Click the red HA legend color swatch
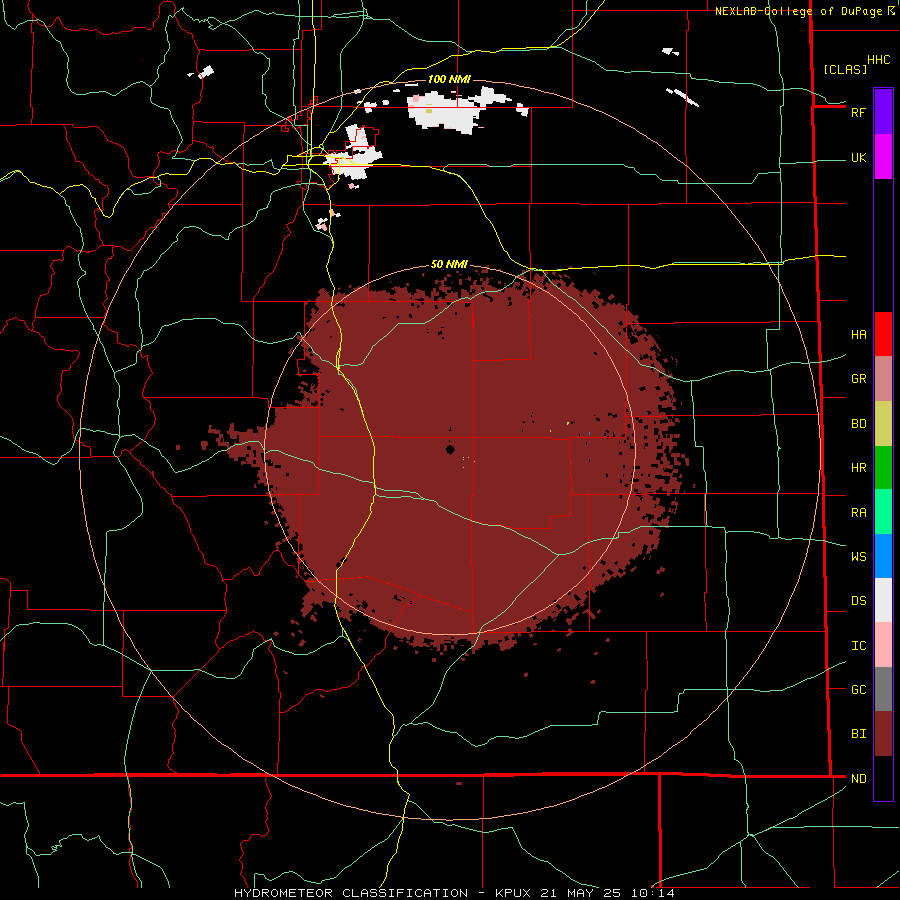900x900 pixels. [883, 334]
